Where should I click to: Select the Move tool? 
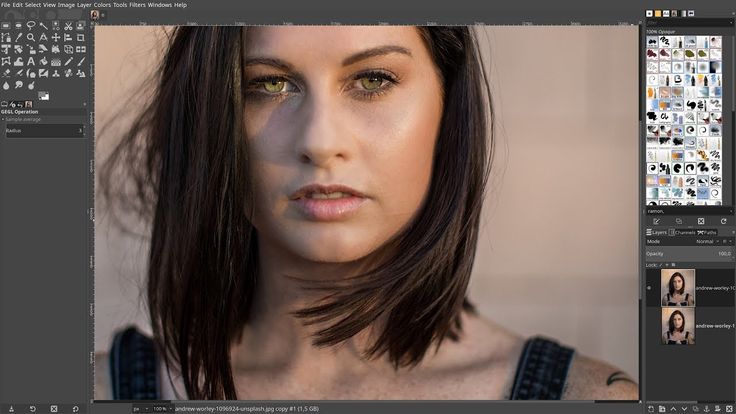(x=56, y=38)
